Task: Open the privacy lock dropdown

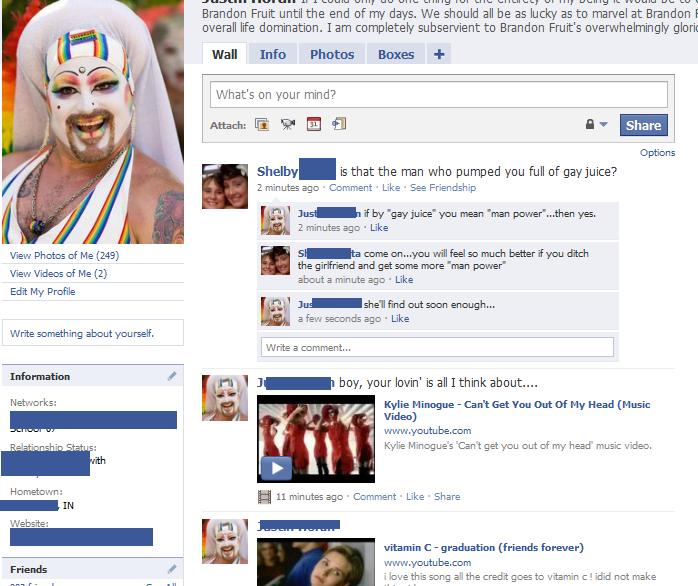Action: point(596,124)
